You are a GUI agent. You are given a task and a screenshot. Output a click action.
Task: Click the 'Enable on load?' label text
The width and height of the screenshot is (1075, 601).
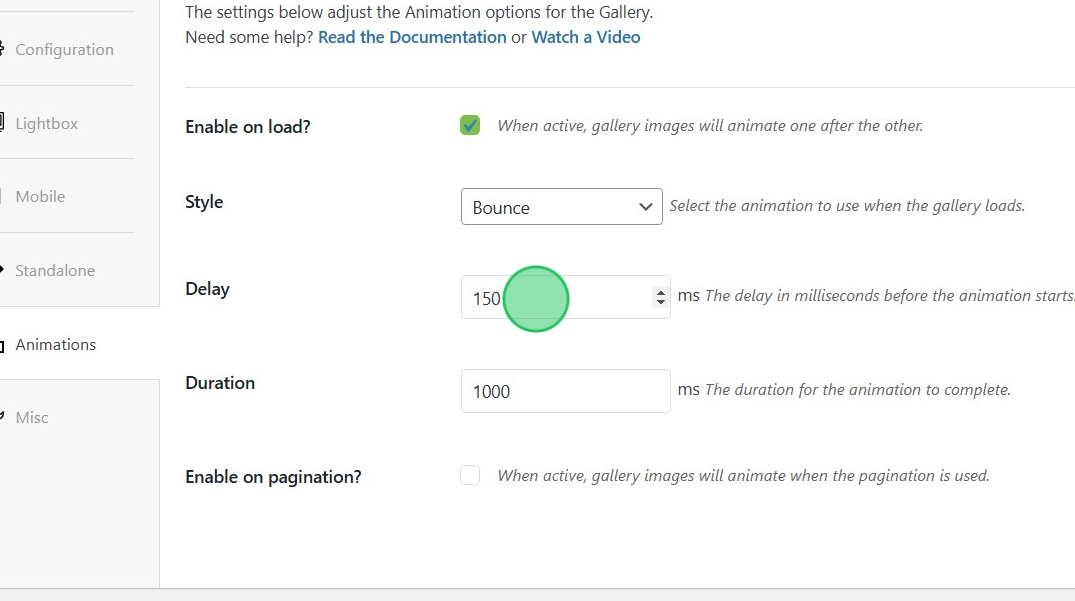point(248,127)
